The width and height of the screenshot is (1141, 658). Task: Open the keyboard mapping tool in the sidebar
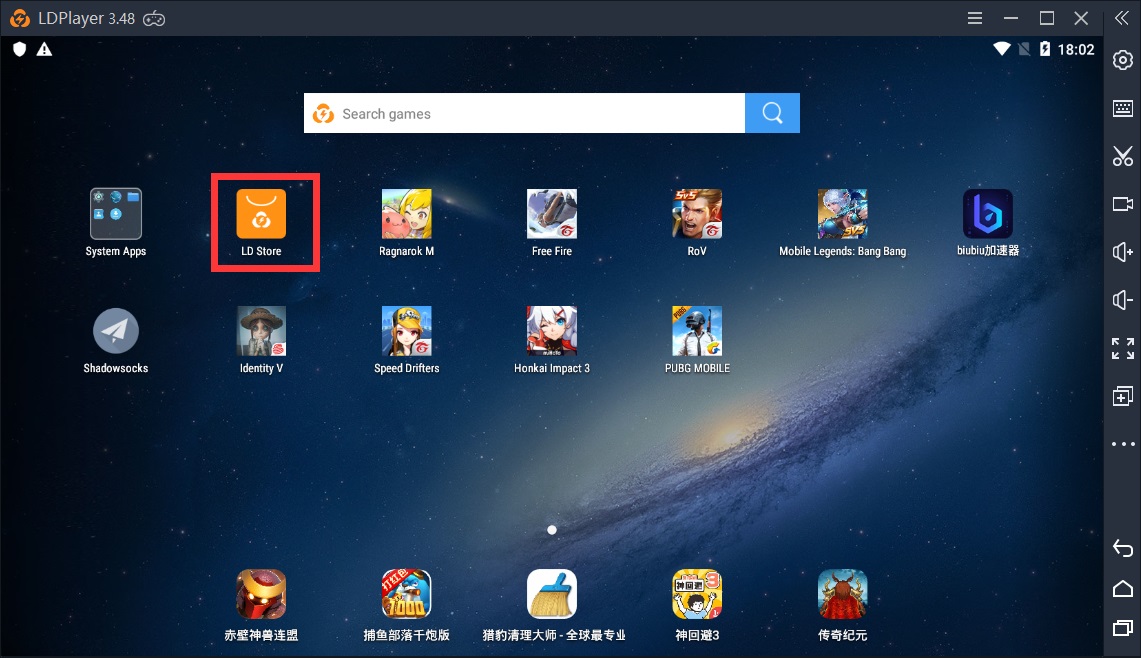click(1123, 108)
